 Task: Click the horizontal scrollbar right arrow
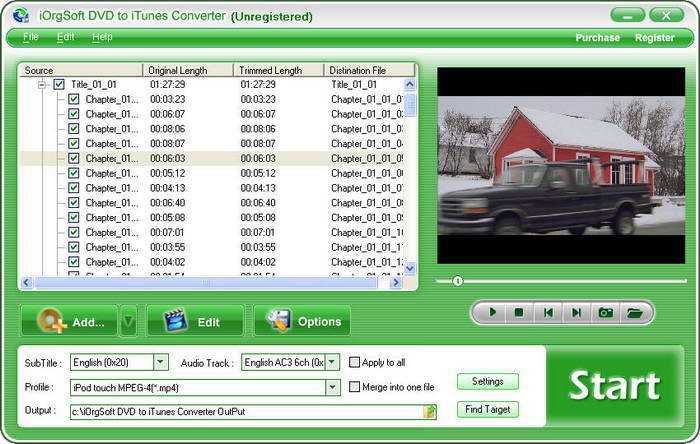tap(396, 282)
